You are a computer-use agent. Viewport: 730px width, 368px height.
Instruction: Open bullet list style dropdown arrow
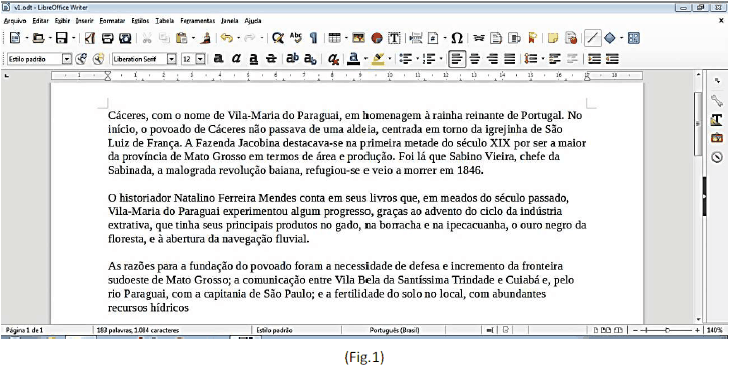(x=418, y=59)
